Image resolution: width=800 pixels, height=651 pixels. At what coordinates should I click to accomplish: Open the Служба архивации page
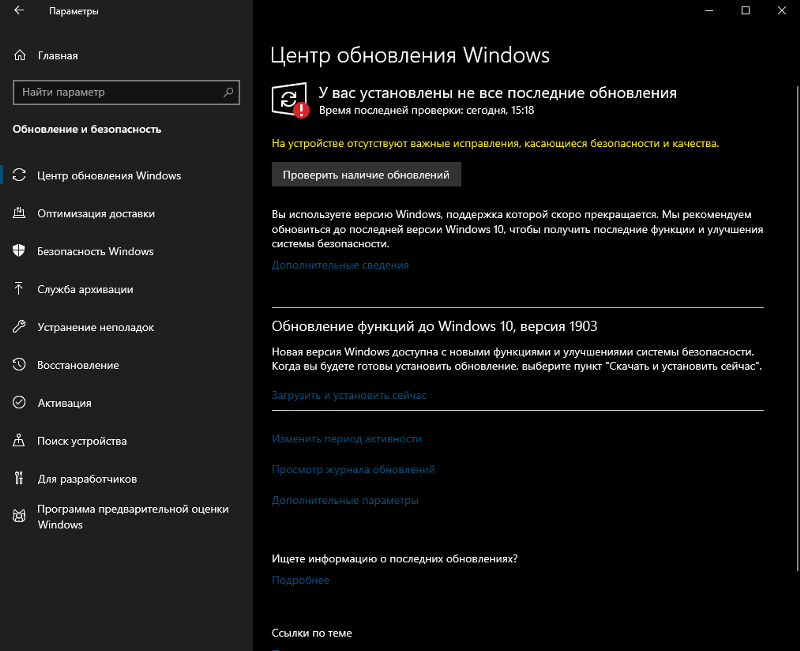[85, 289]
